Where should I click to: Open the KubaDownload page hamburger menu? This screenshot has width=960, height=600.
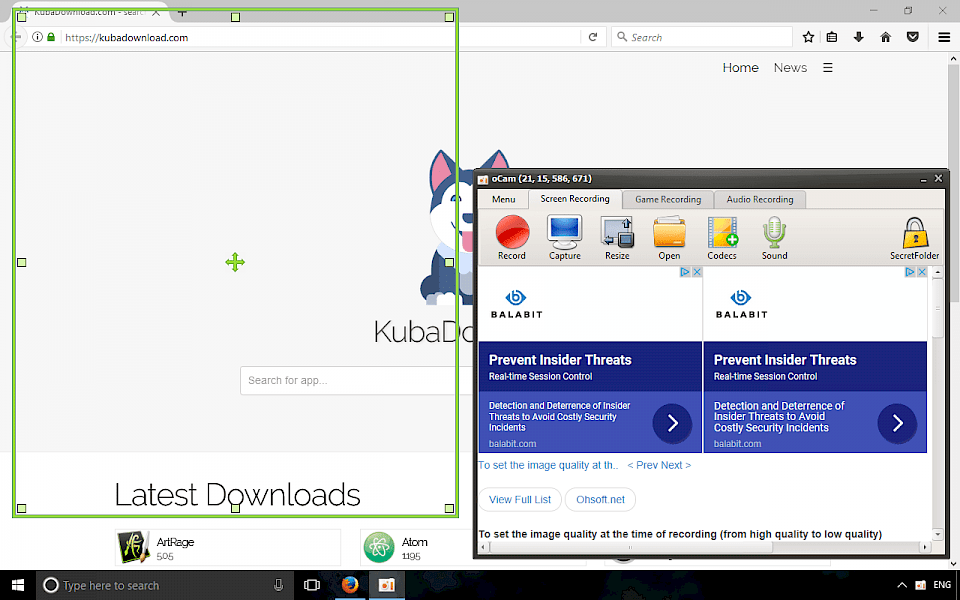(828, 67)
